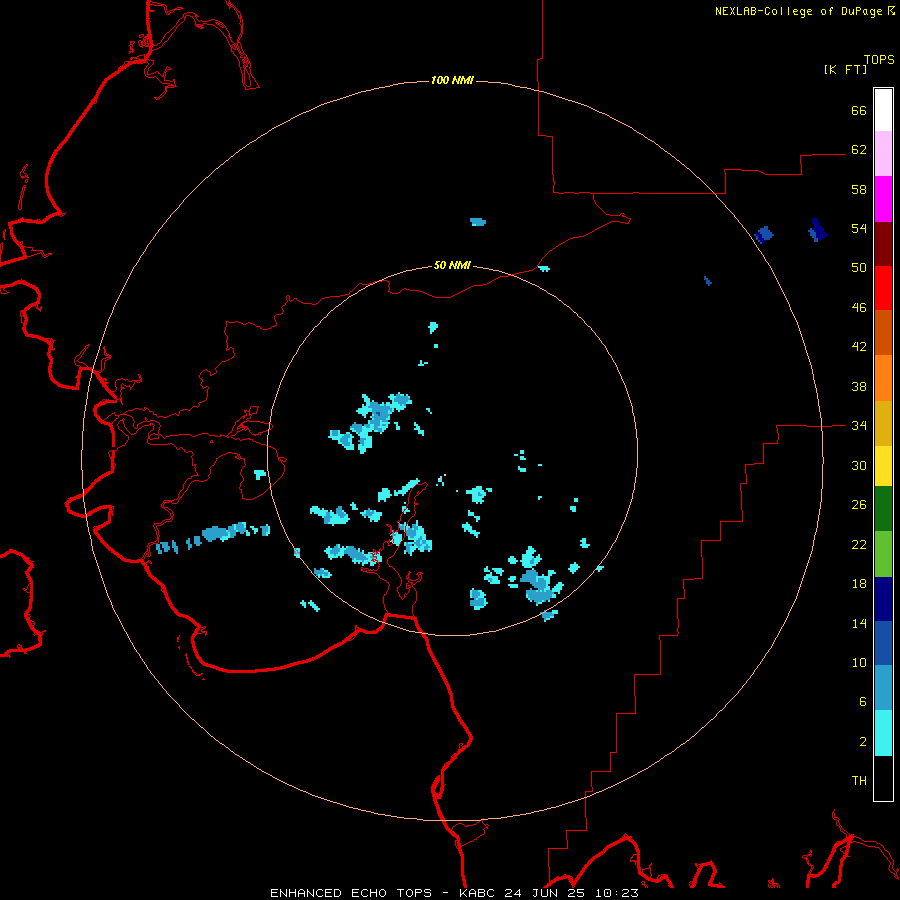900x900 pixels.
Task: Select the "NEXLAB-College of DuPage" credit text
Action: (x=798, y=11)
